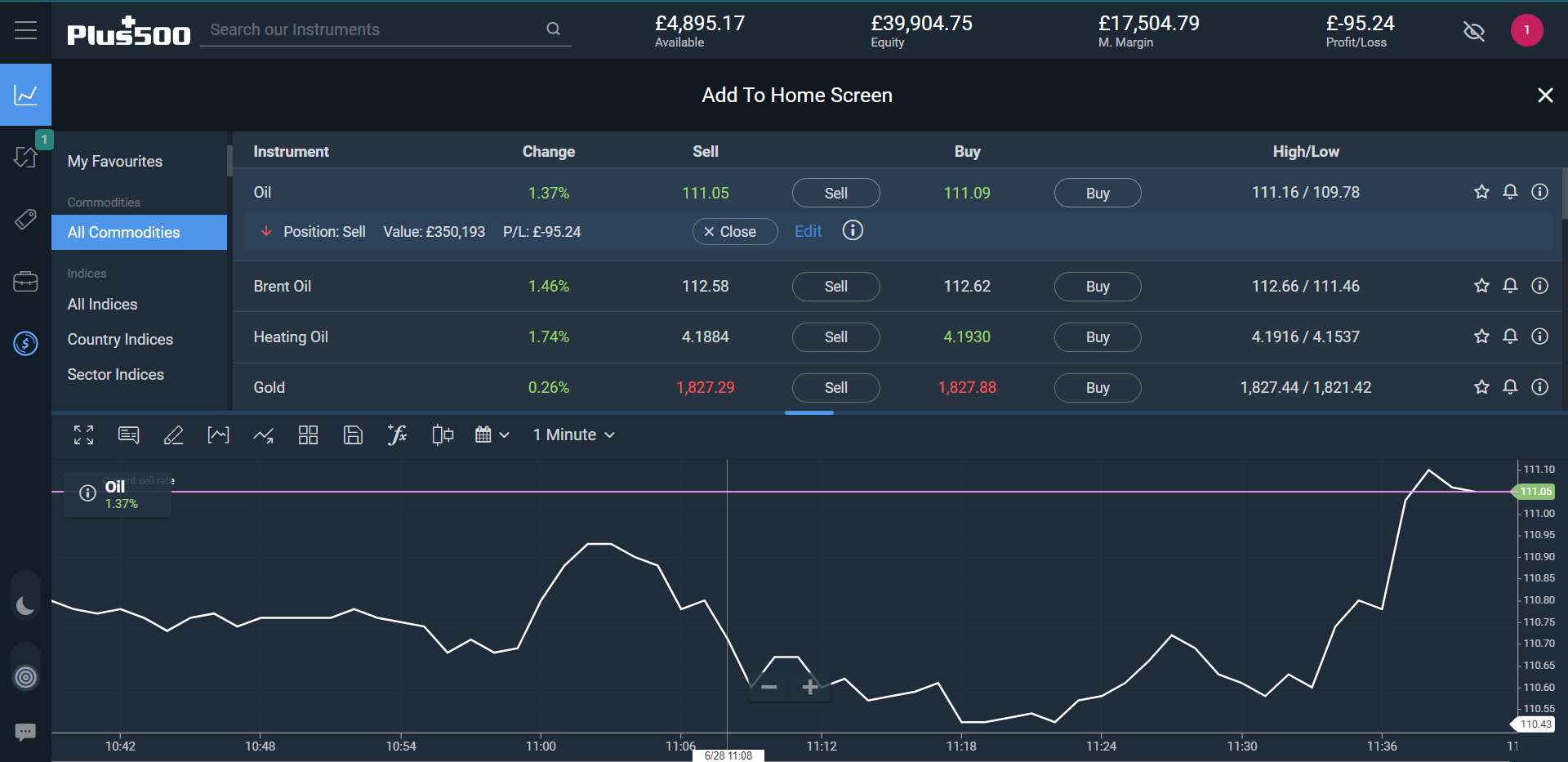The image size is (1568, 762).
Task: Open chart indicators fx menu
Action: (x=397, y=435)
